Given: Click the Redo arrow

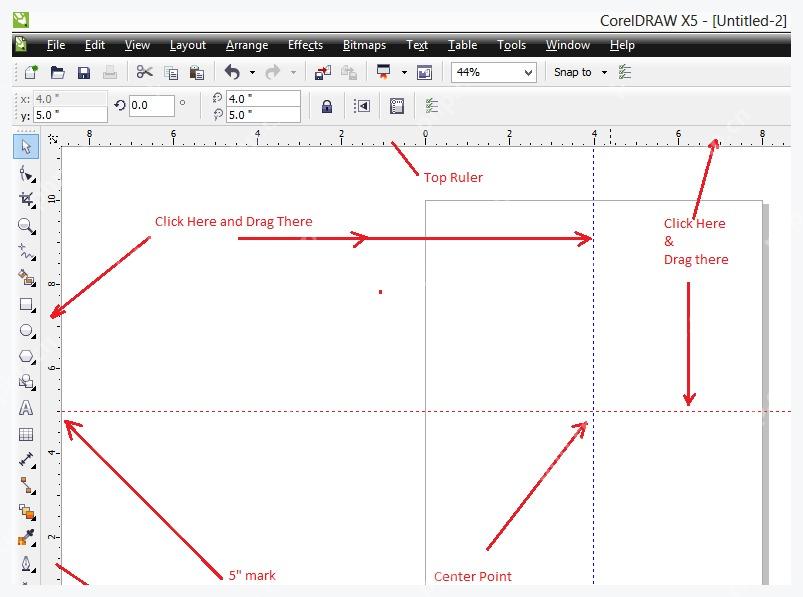Looking at the screenshot, I should click(273, 72).
